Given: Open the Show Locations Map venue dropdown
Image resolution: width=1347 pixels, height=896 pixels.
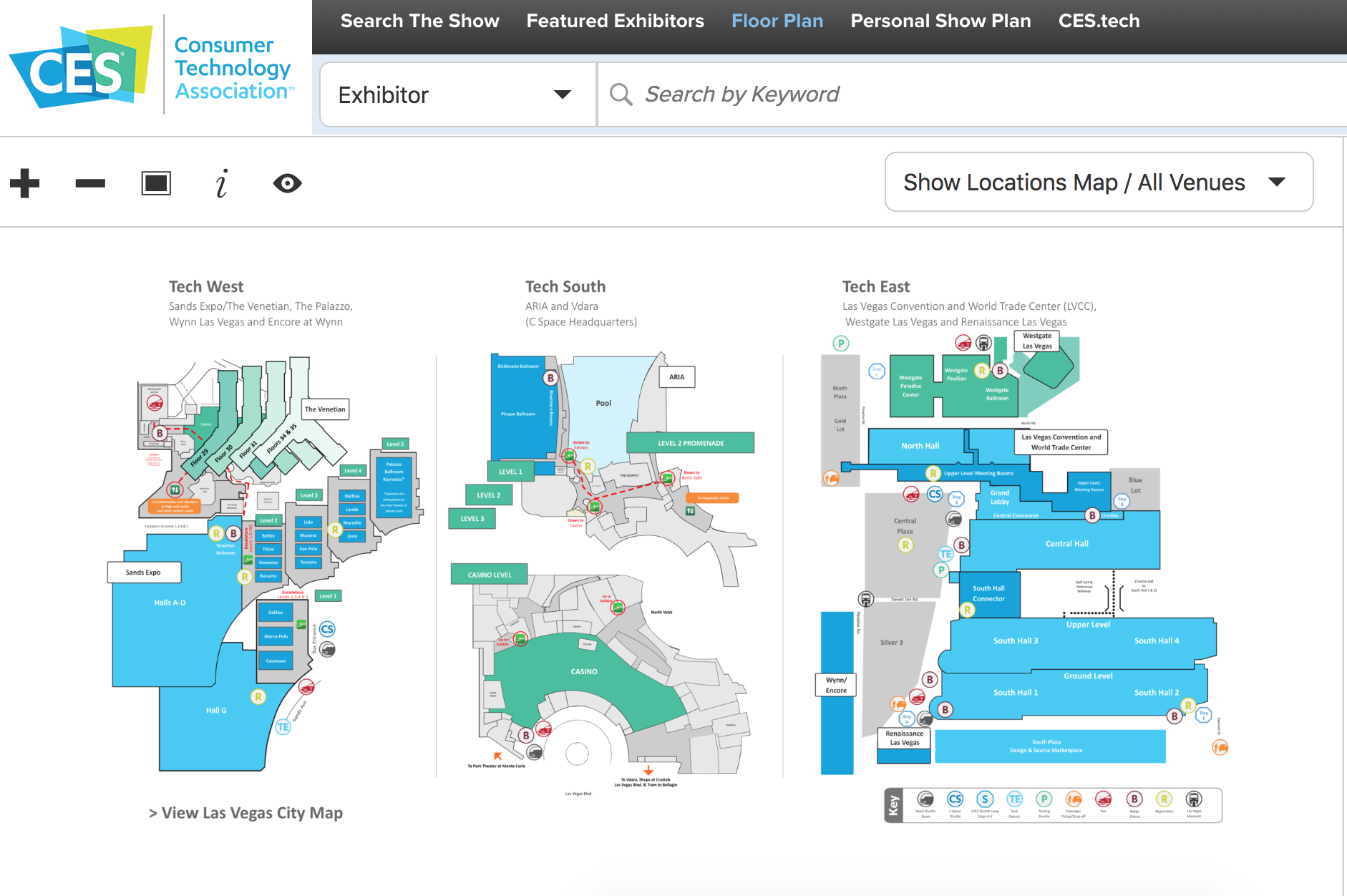Looking at the screenshot, I should pos(1098,182).
